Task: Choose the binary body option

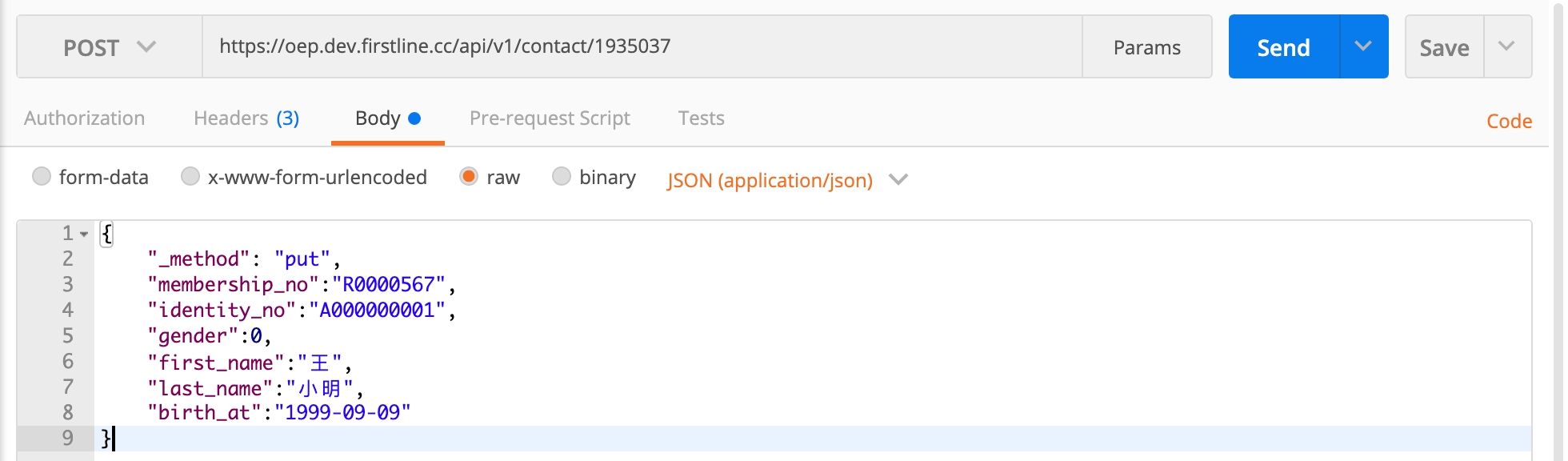Action: coord(562,176)
